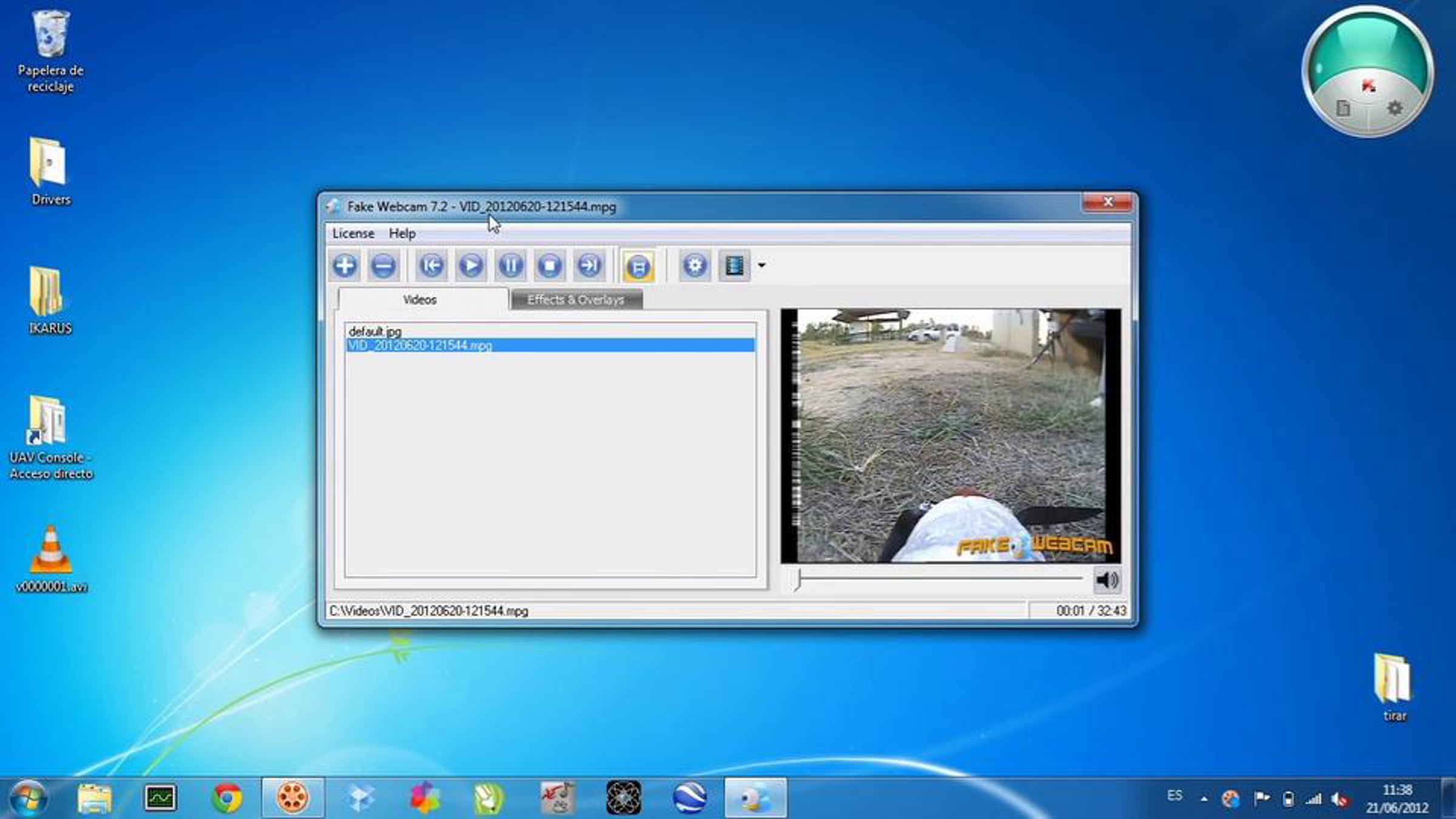Open the monitor graph app in taskbar
The image size is (1456, 819).
[161, 798]
